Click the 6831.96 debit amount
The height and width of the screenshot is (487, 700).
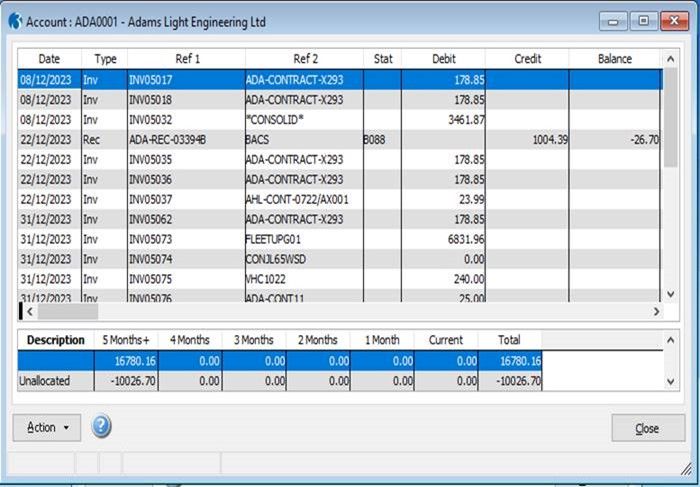(x=466, y=239)
